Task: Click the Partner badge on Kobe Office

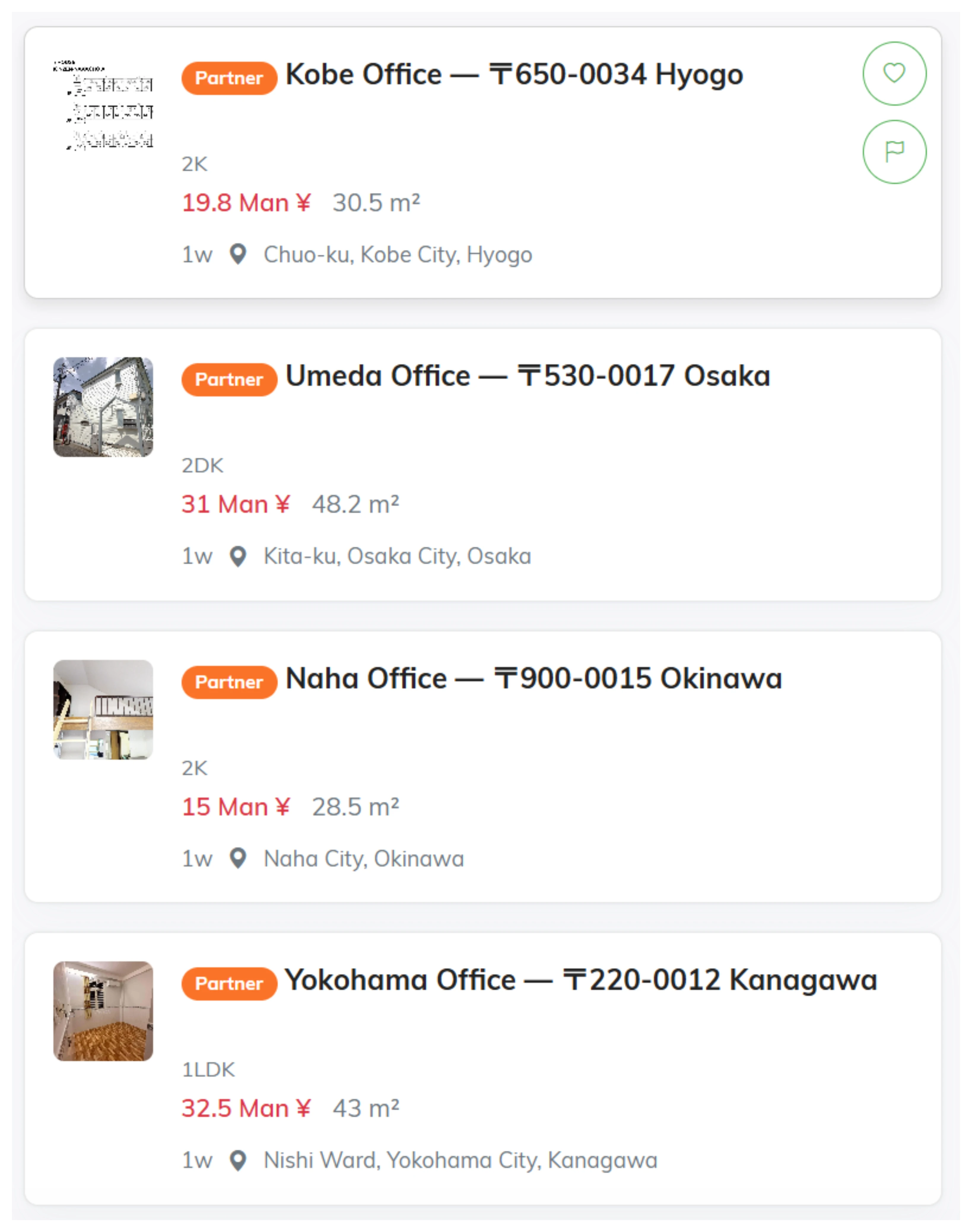Action: (229, 78)
